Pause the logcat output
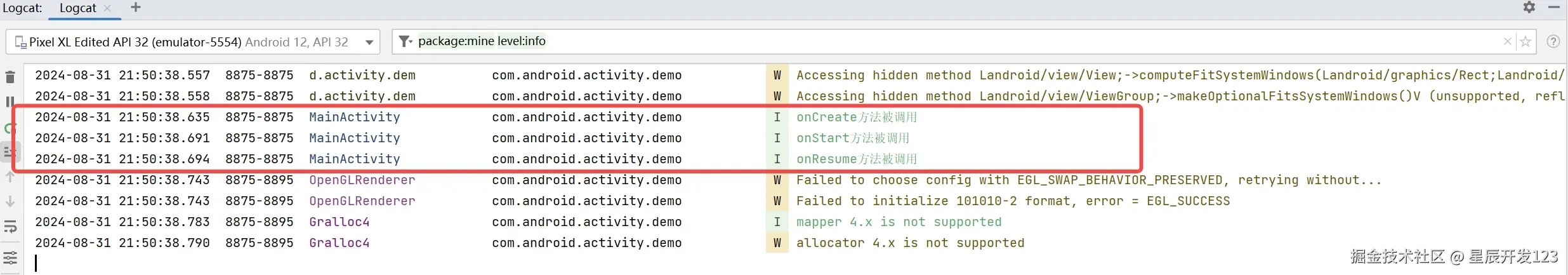 [10, 102]
